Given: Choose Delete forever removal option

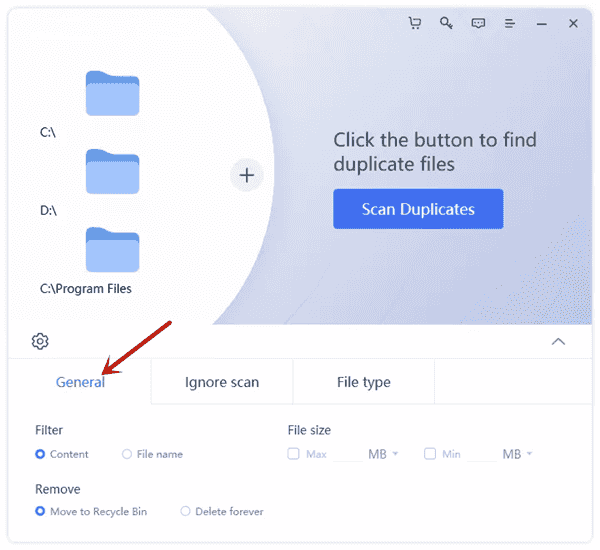Looking at the screenshot, I should point(186,511).
